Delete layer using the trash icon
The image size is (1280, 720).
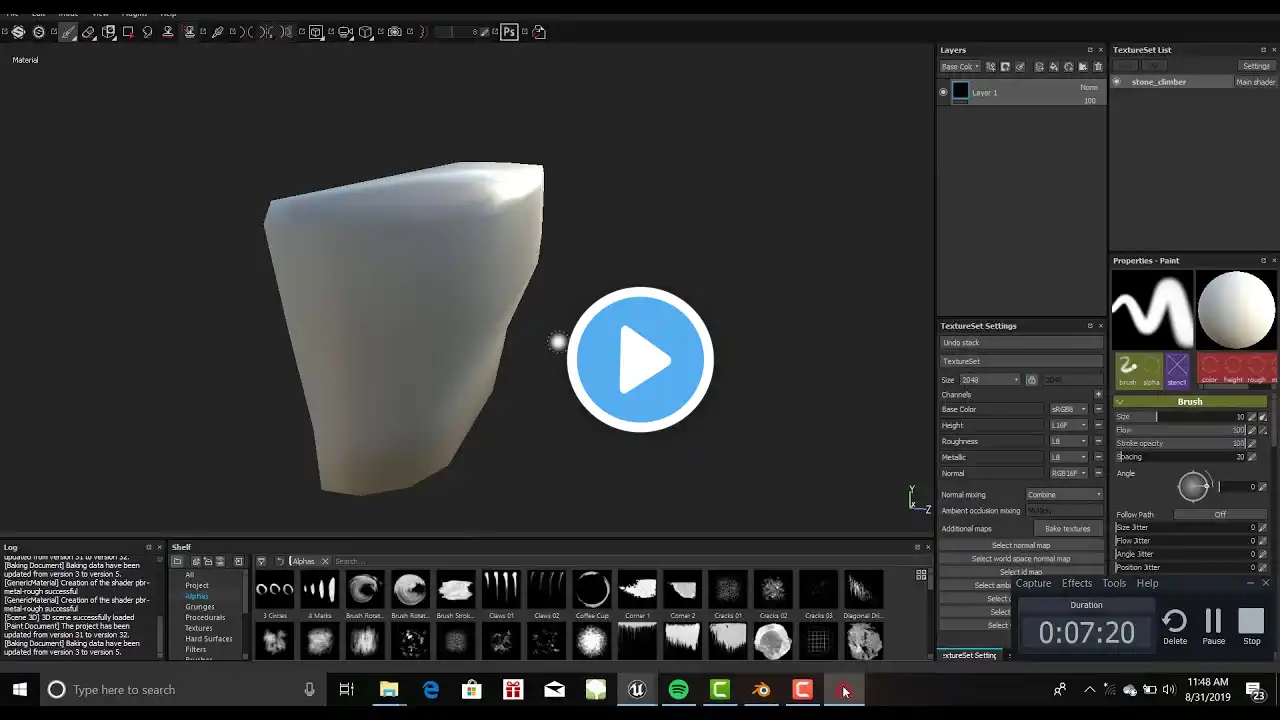coord(1098,67)
